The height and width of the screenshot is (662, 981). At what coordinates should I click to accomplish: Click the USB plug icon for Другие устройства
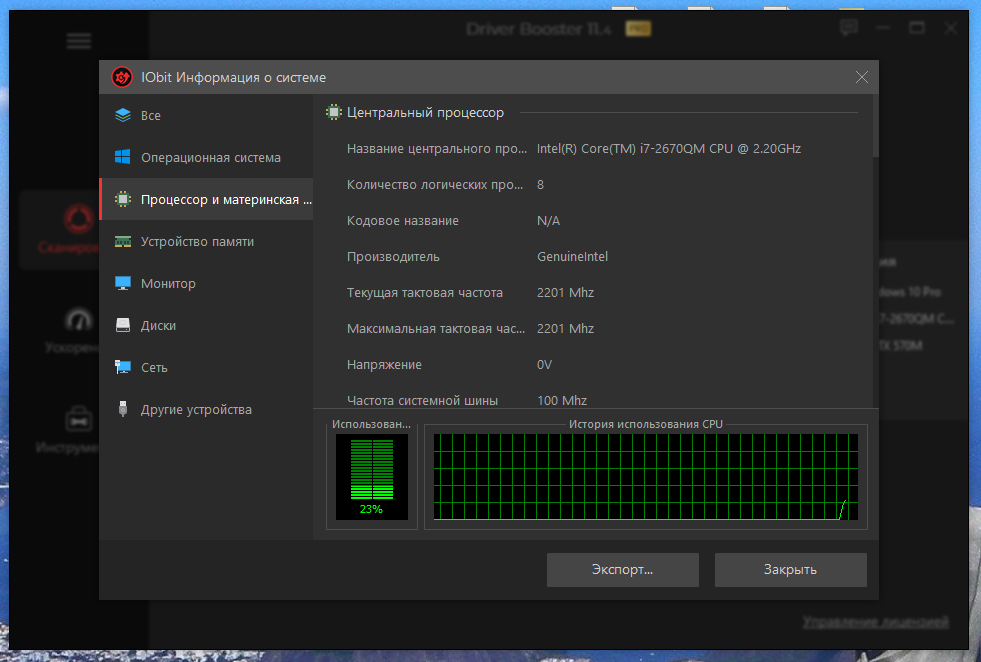click(123, 409)
